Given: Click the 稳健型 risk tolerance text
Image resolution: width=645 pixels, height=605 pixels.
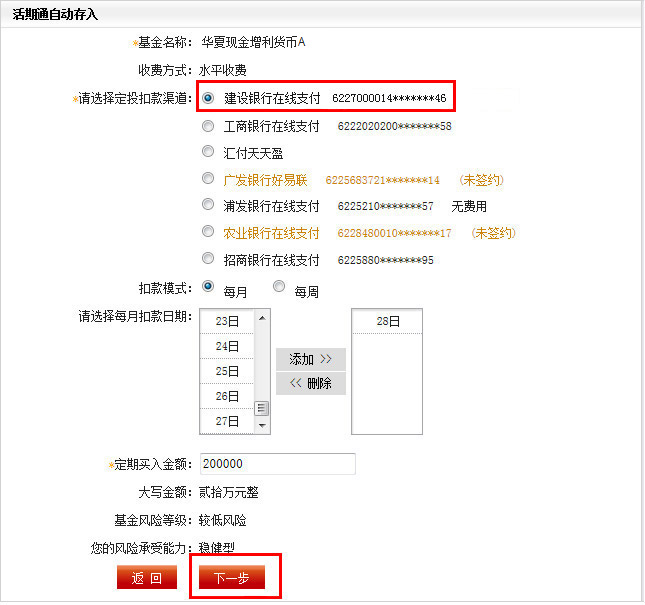Looking at the screenshot, I should pyautogui.click(x=217, y=548).
